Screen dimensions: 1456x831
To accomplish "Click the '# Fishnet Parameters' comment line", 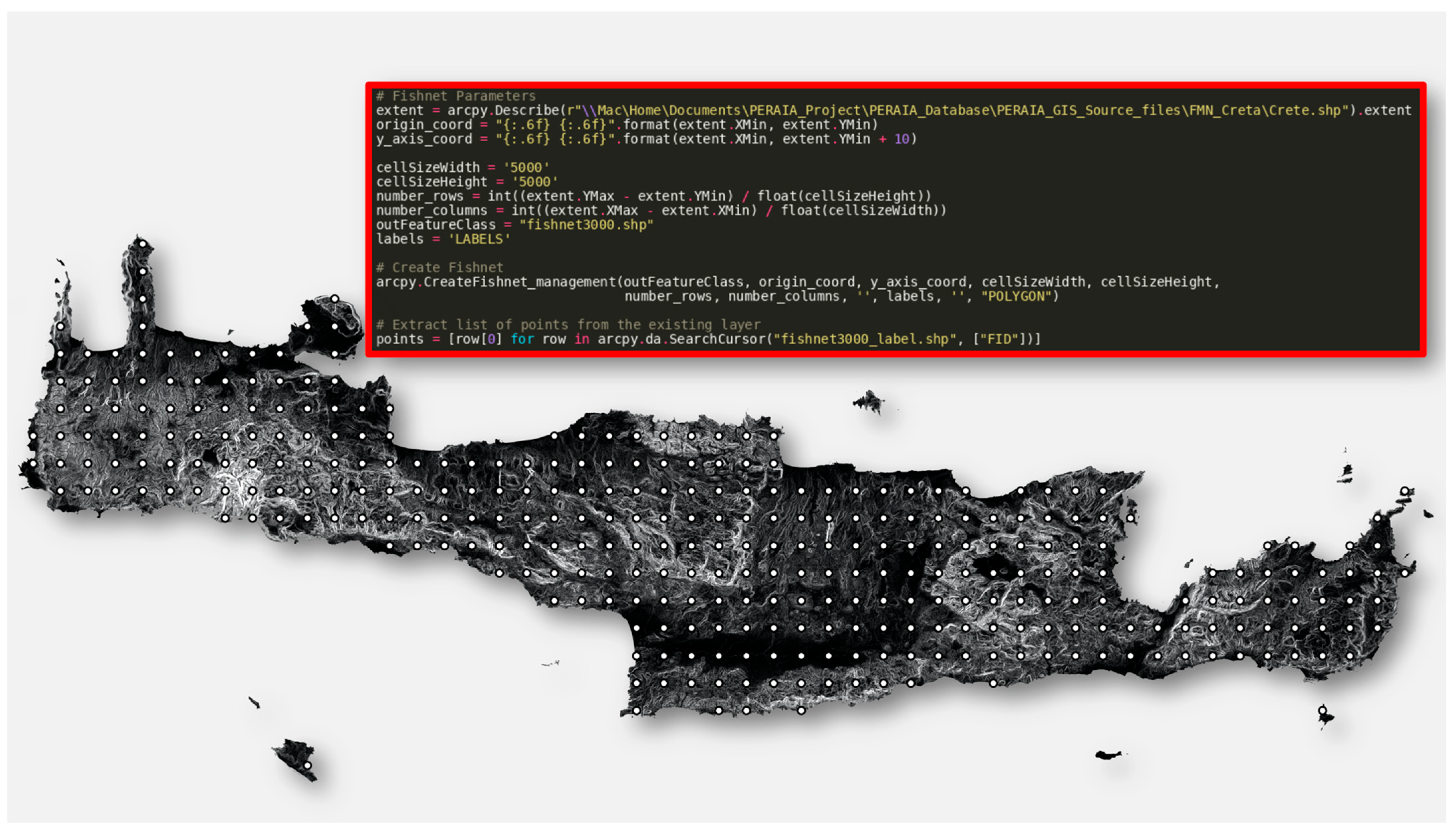I will coord(456,96).
